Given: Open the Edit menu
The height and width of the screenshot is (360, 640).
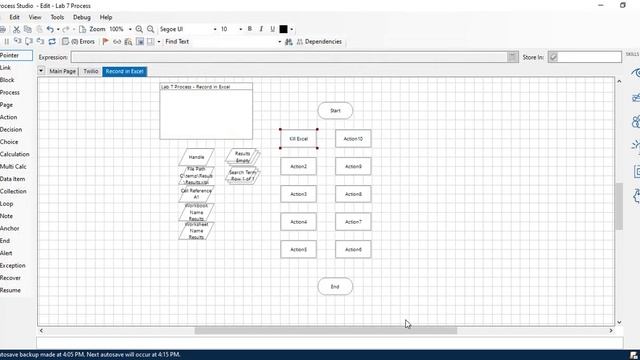Looking at the screenshot, I should coord(14,17).
